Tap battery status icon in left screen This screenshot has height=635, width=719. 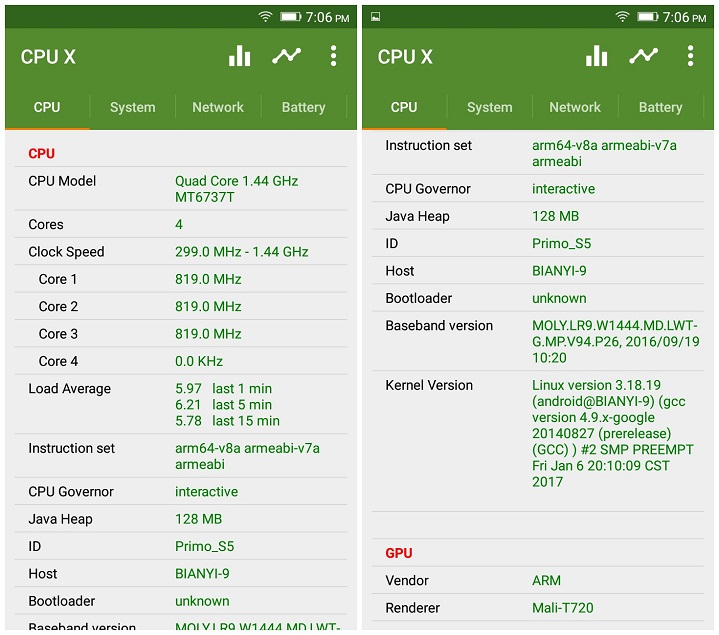pyautogui.click(x=291, y=17)
